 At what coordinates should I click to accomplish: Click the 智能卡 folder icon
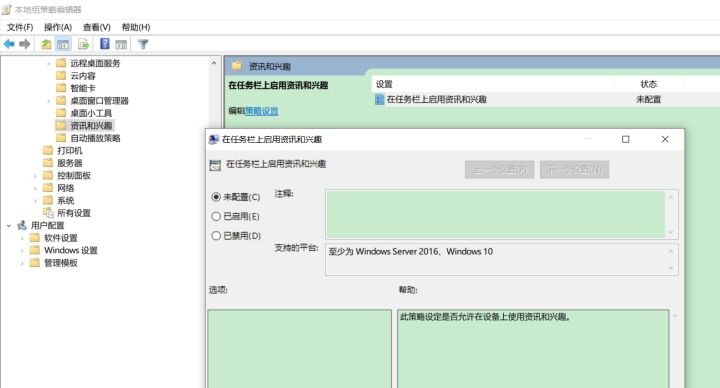pos(61,88)
